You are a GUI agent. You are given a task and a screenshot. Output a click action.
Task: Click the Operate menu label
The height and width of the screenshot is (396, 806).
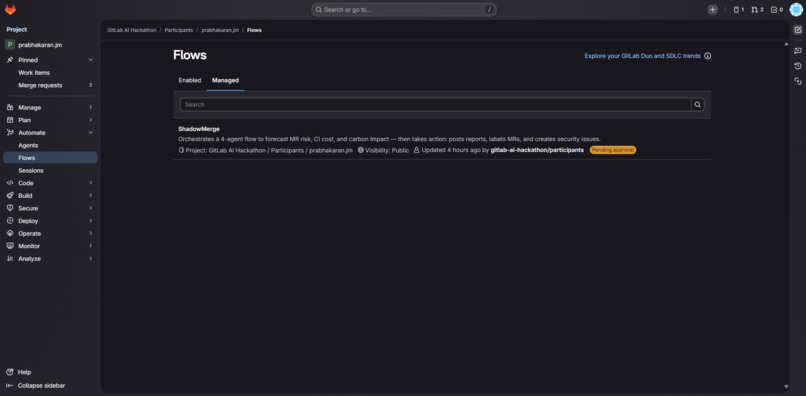click(x=29, y=233)
